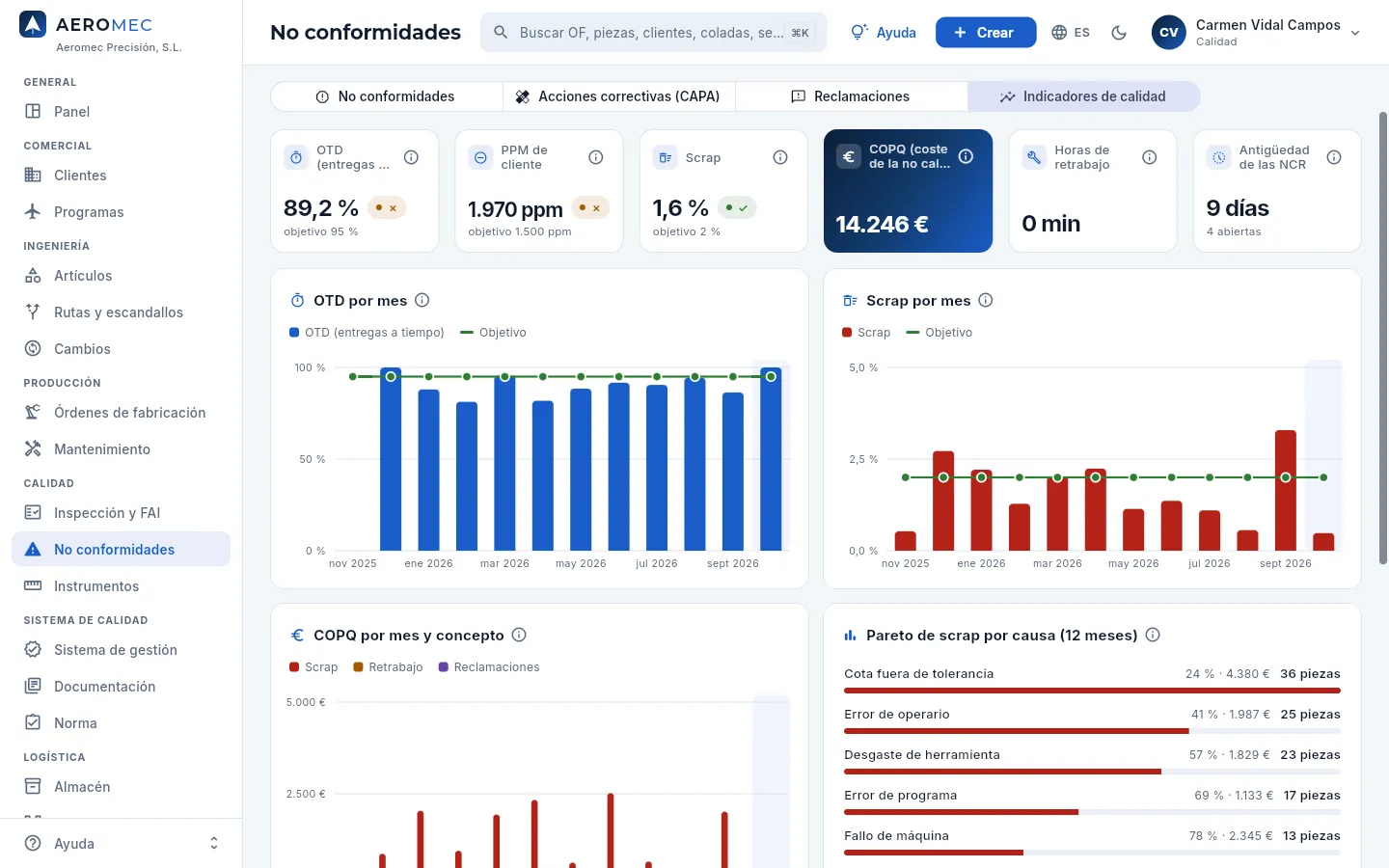Screen dimensions: 1389x868
Task: Toggle Retrabajo legend in COPQ chart
Action: pos(388,667)
